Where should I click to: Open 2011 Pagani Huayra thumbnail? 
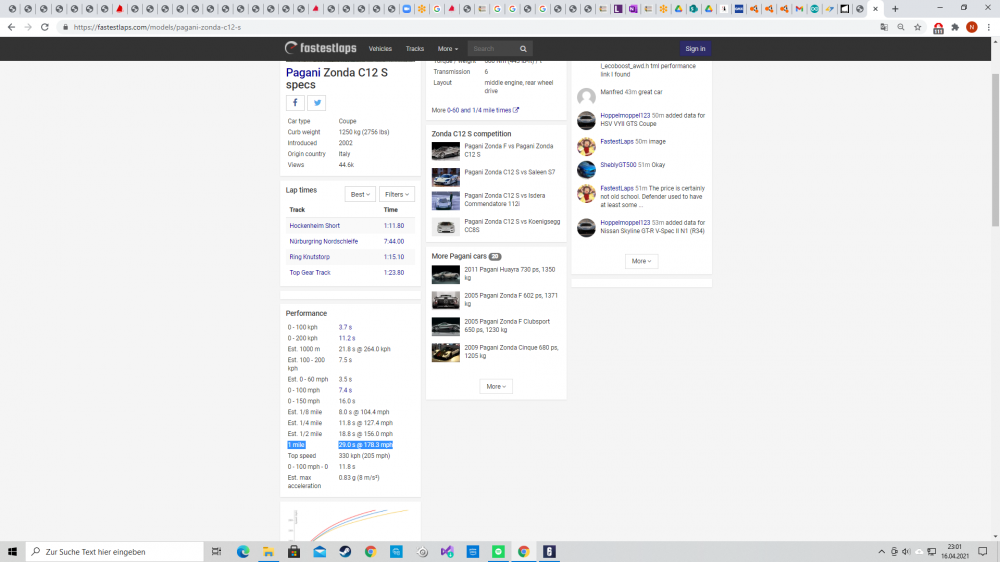pyautogui.click(x=445, y=275)
